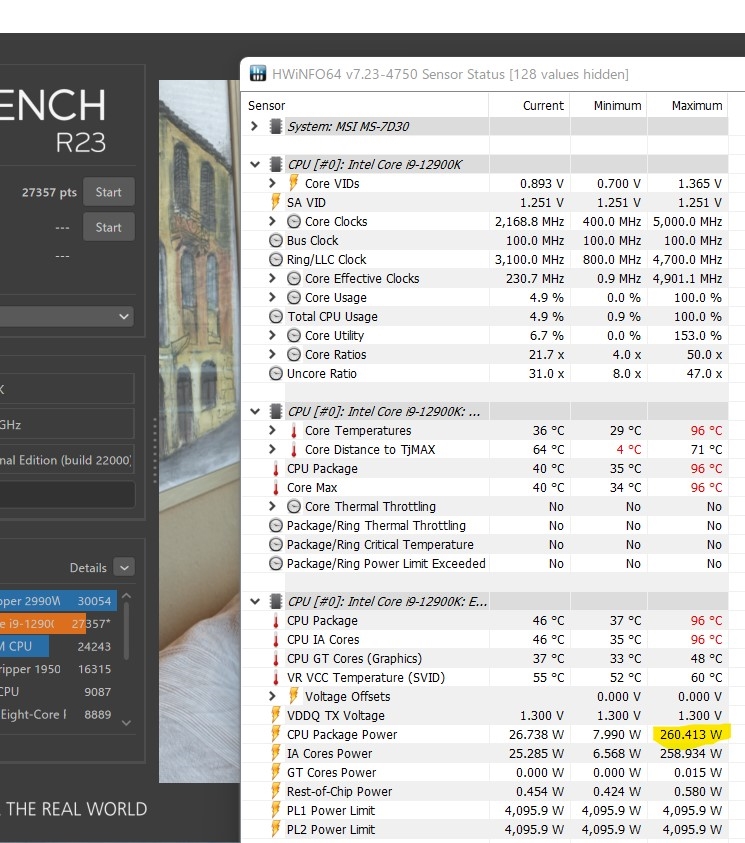
Task: Select the highlighted i9-12900 ranking entry 27357
Action: [x=58, y=624]
